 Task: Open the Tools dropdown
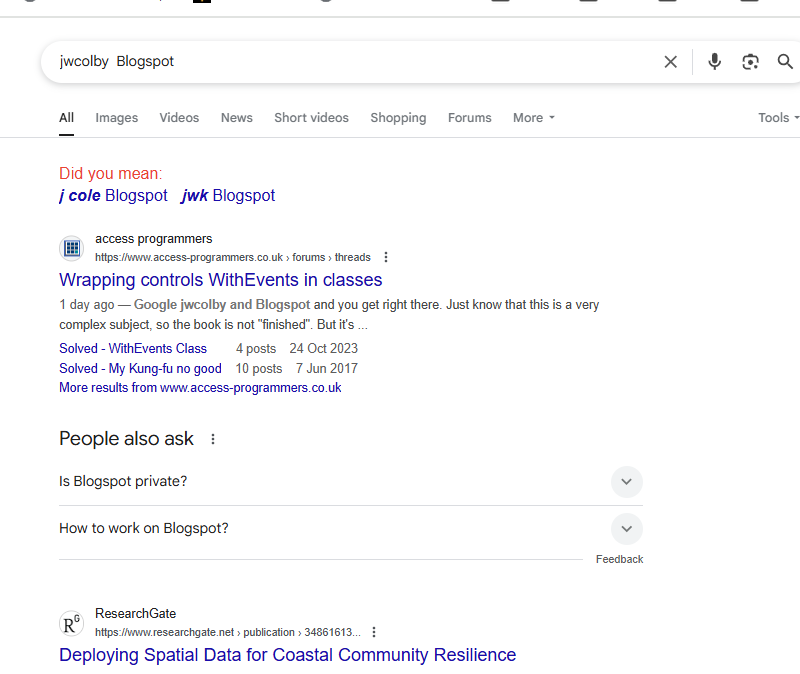[x=779, y=118]
